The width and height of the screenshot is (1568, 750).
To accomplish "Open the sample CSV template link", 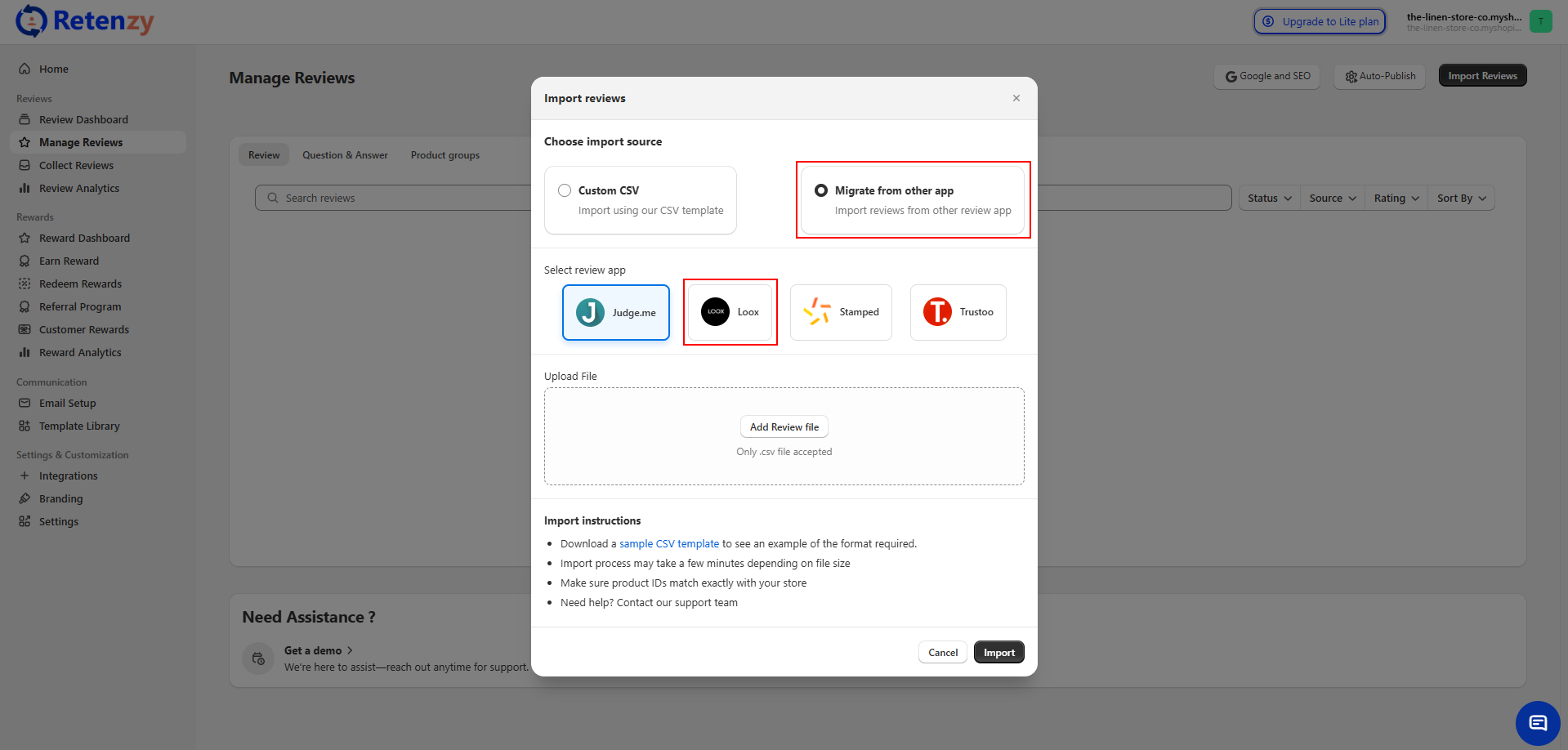I will (x=668, y=544).
